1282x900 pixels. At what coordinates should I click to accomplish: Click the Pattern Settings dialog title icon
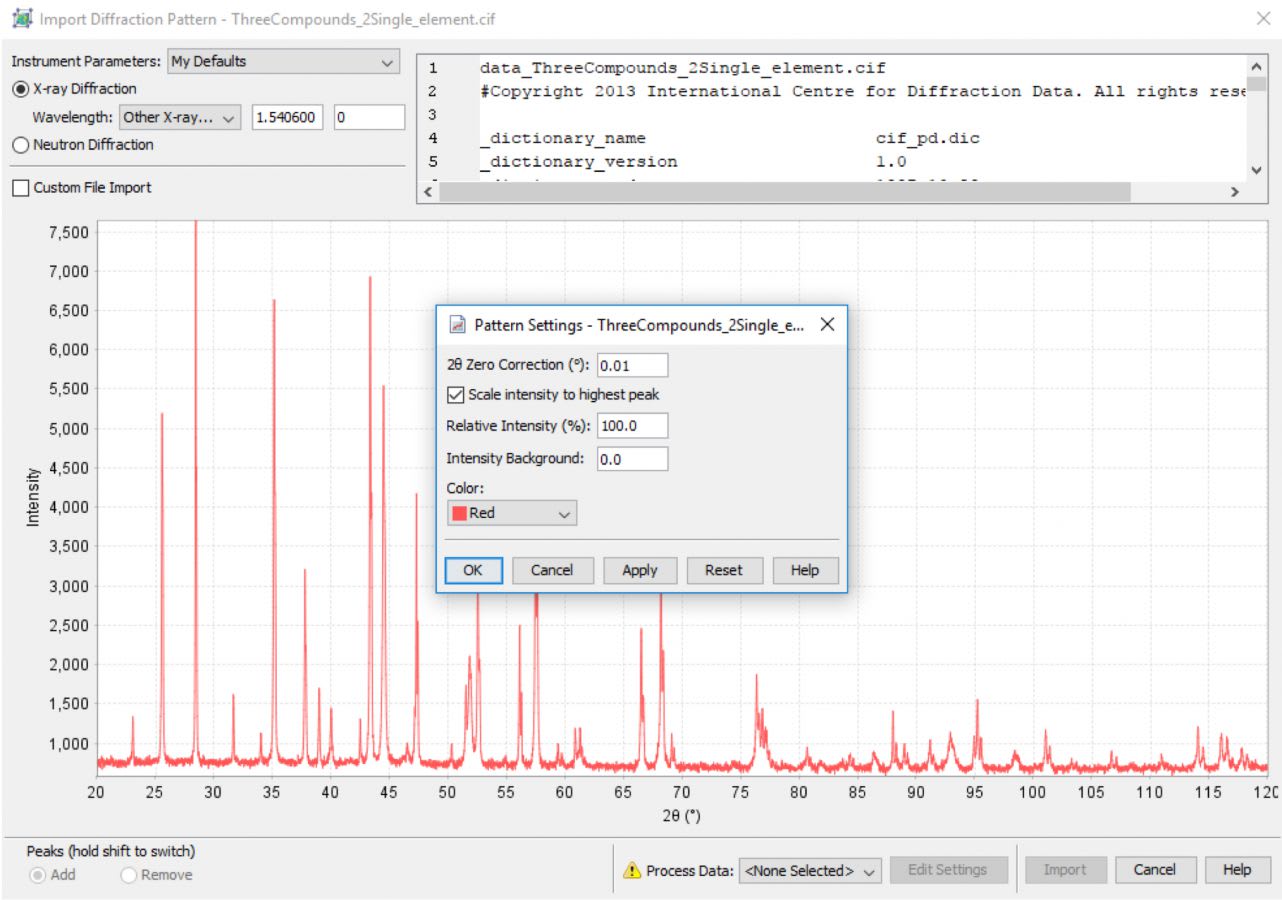(458, 325)
